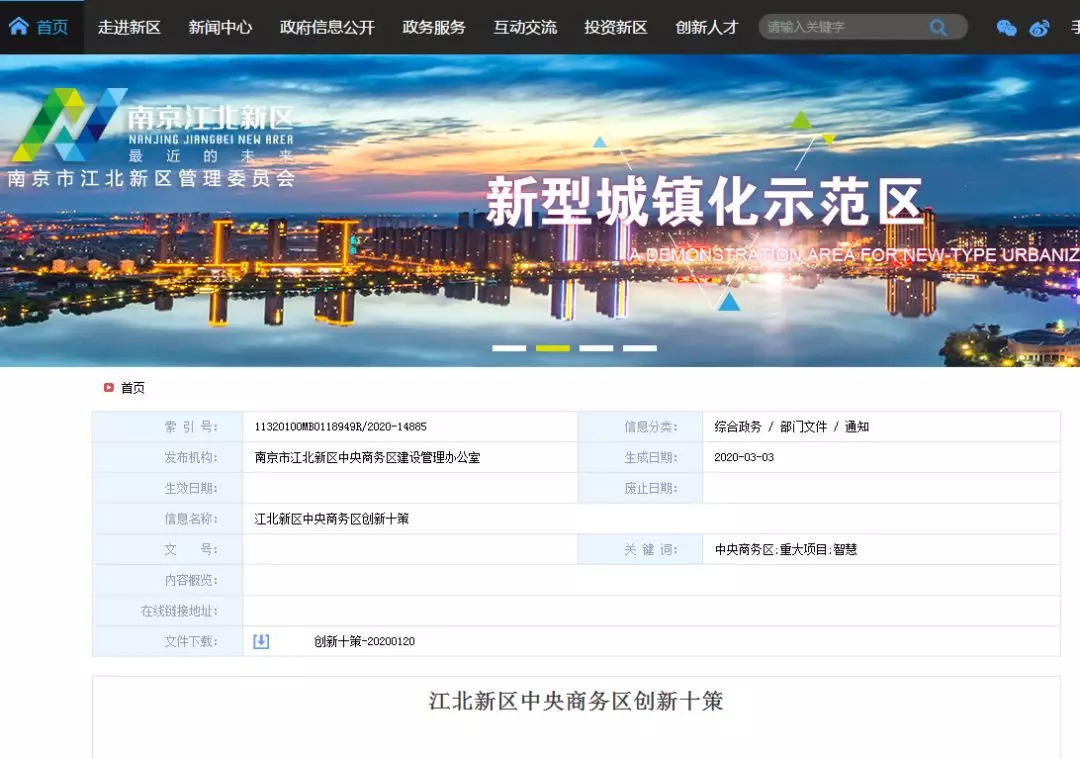
Task: Go to 政府信息公开 section
Action: click(327, 28)
